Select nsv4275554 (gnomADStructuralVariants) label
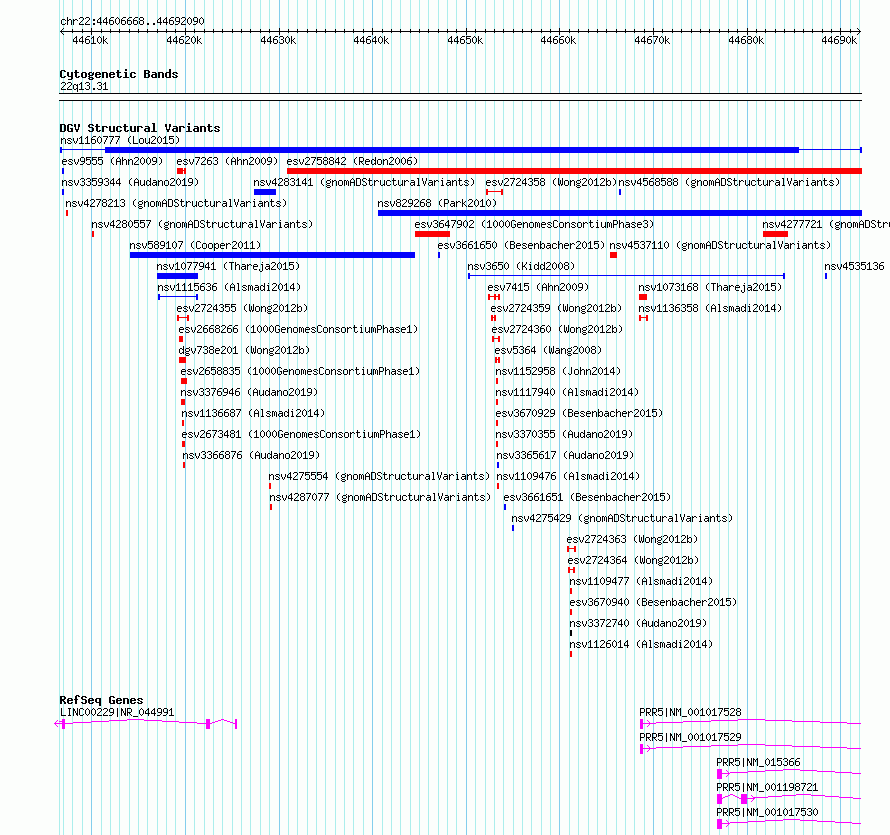This screenshot has height=835, width=890. coord(379,476)
